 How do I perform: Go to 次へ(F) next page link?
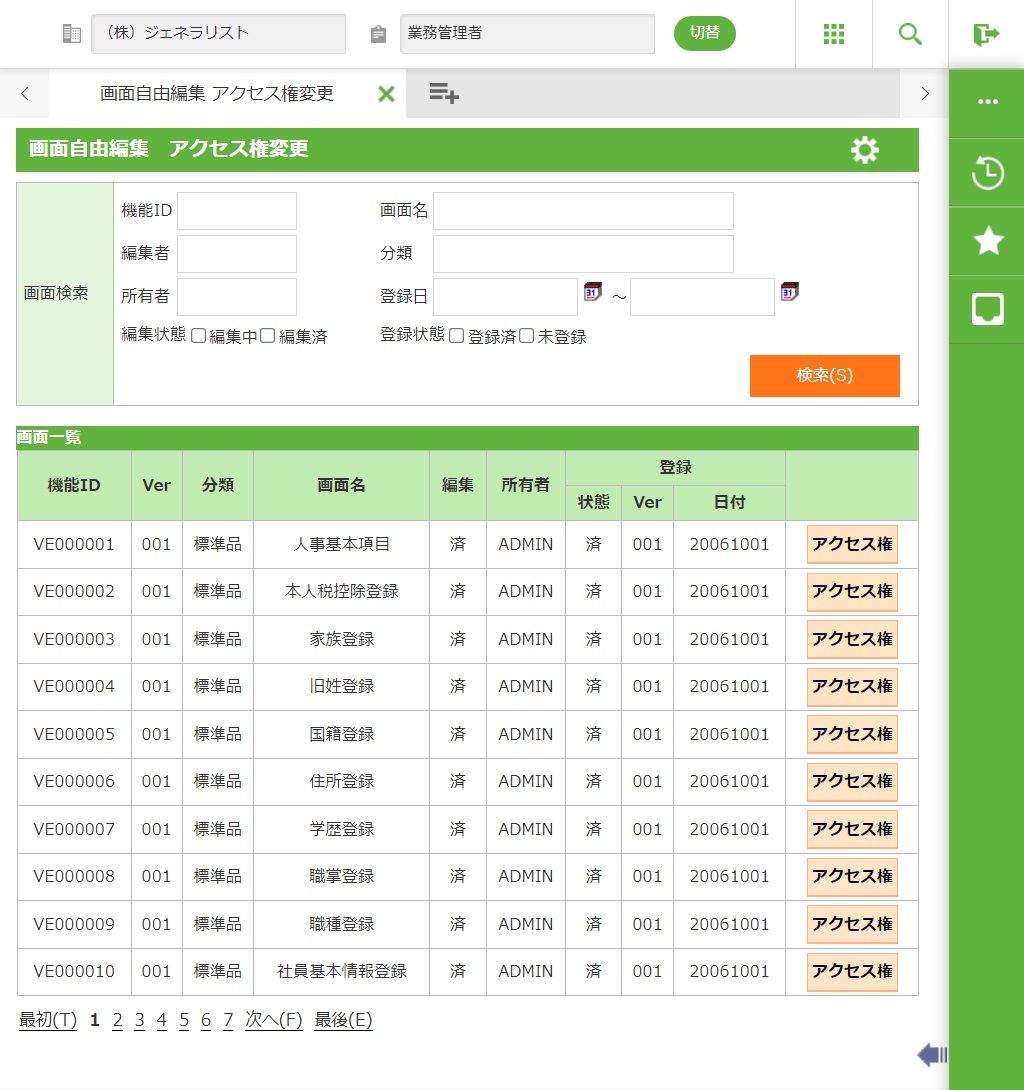273,1020
